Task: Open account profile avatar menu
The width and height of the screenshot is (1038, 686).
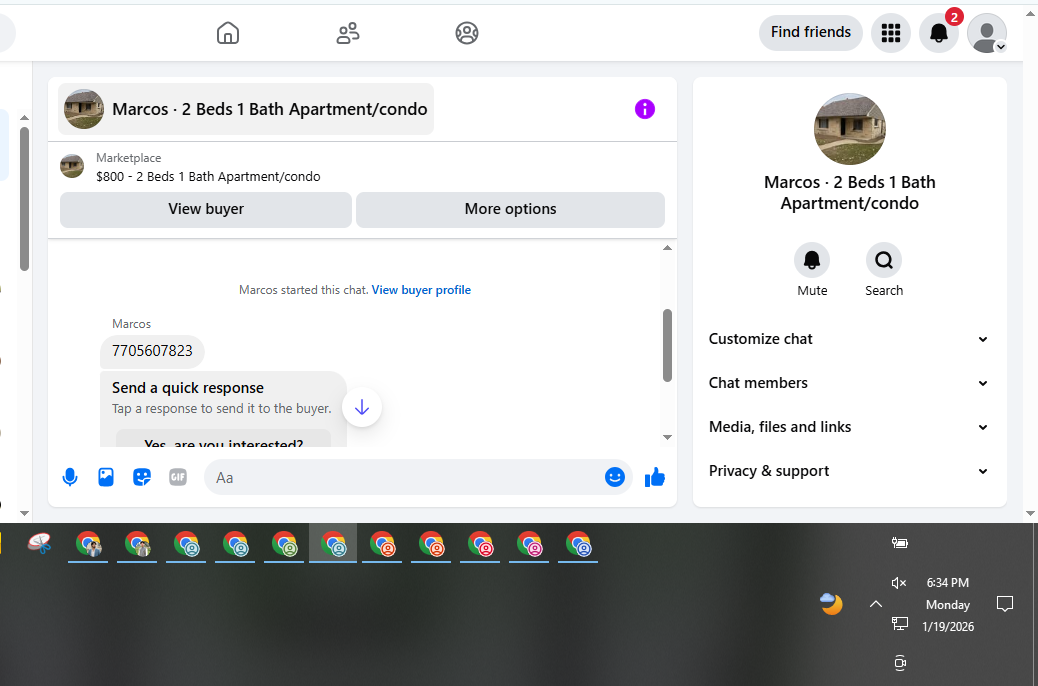Action: (x=987, y=32)
